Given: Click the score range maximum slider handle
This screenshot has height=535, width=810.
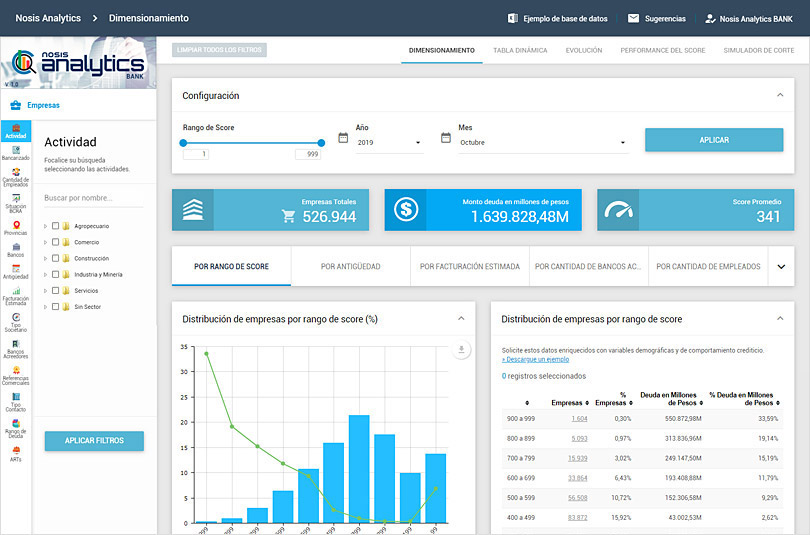Looking at the screenshot, I should pyautogui.click(x=321, y=143).
